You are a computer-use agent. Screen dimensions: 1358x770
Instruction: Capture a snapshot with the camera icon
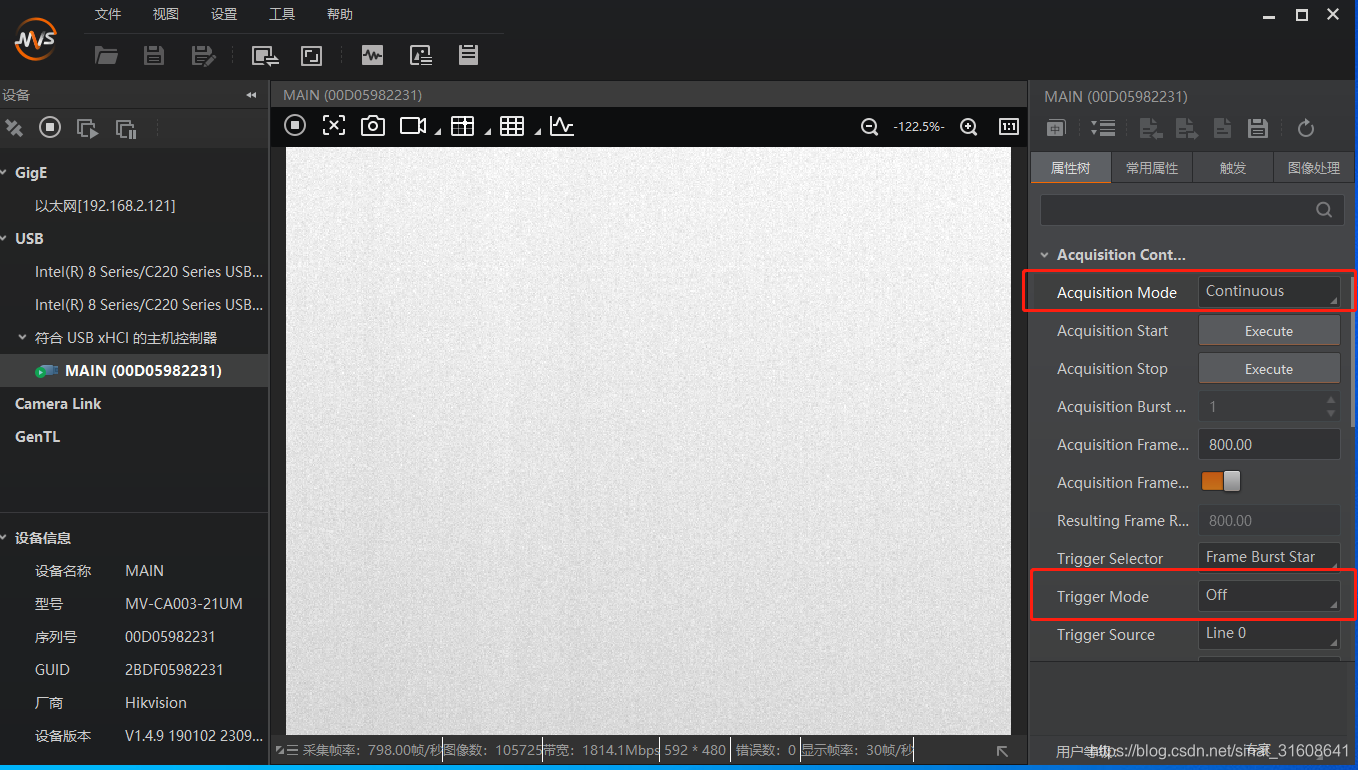(373, 125)
